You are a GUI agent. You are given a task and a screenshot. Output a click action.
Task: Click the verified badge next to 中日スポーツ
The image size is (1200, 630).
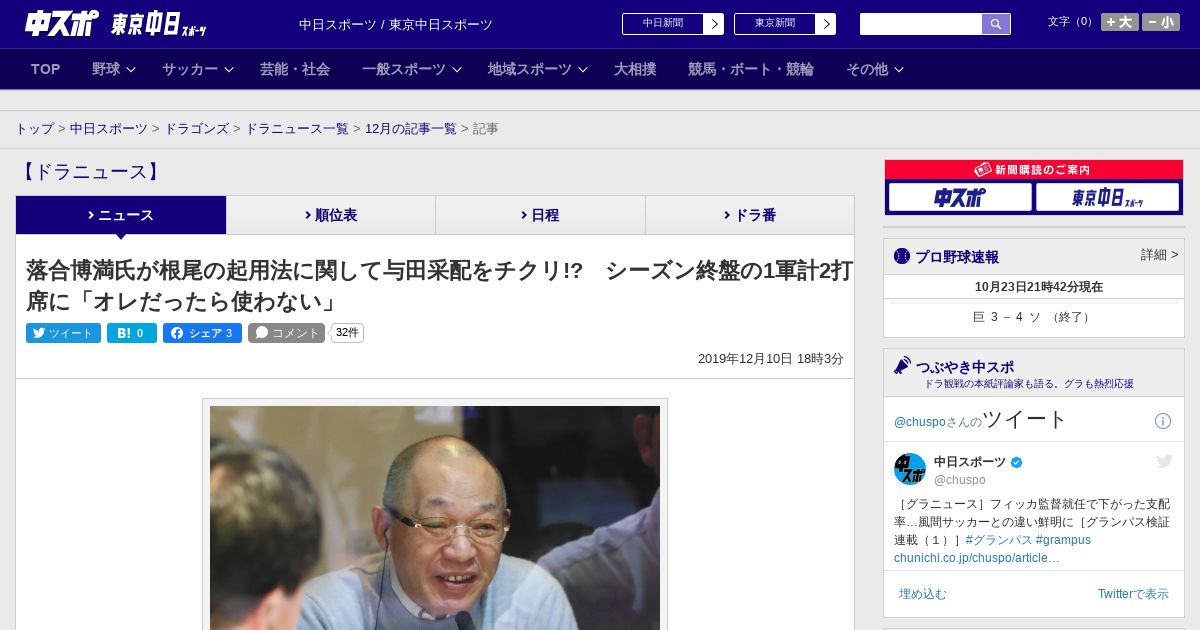pos(1017,462)
